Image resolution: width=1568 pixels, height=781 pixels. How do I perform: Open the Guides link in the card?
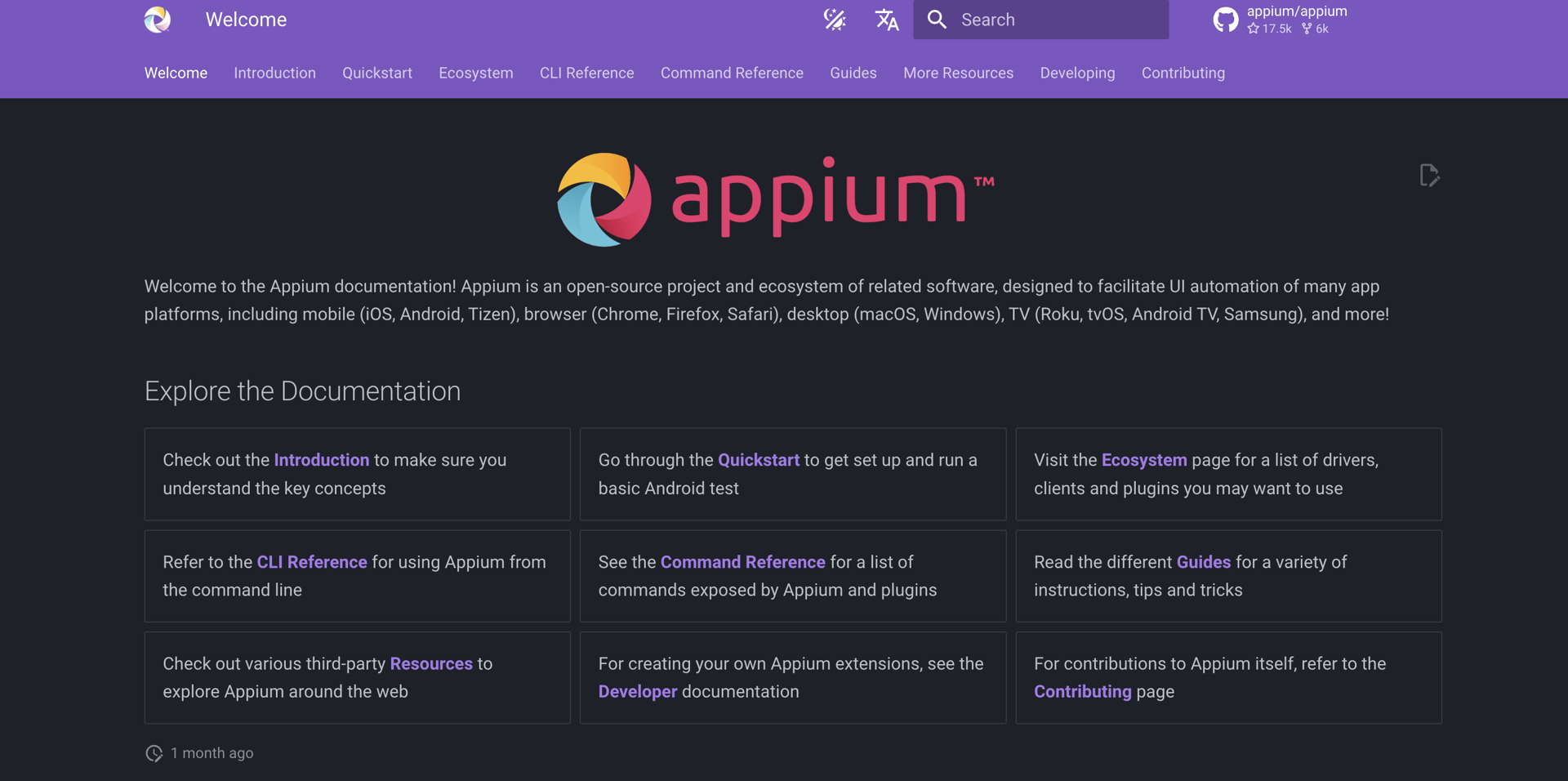[1203, 562]
